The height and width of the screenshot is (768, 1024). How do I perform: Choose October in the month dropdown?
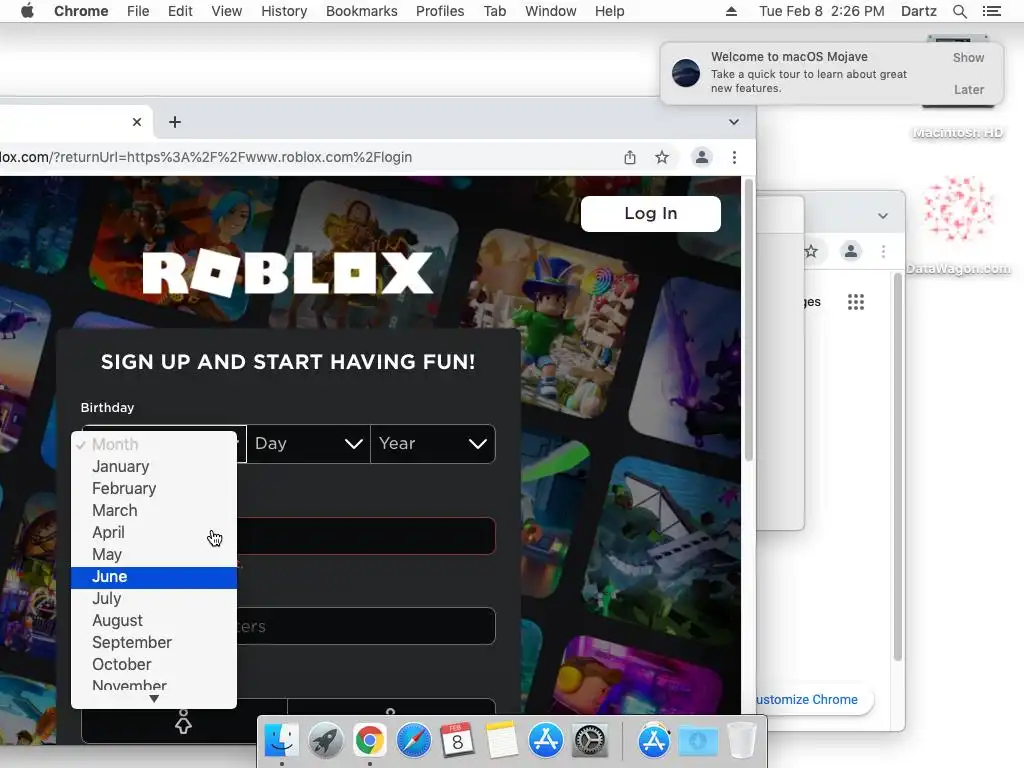[154, 665]
